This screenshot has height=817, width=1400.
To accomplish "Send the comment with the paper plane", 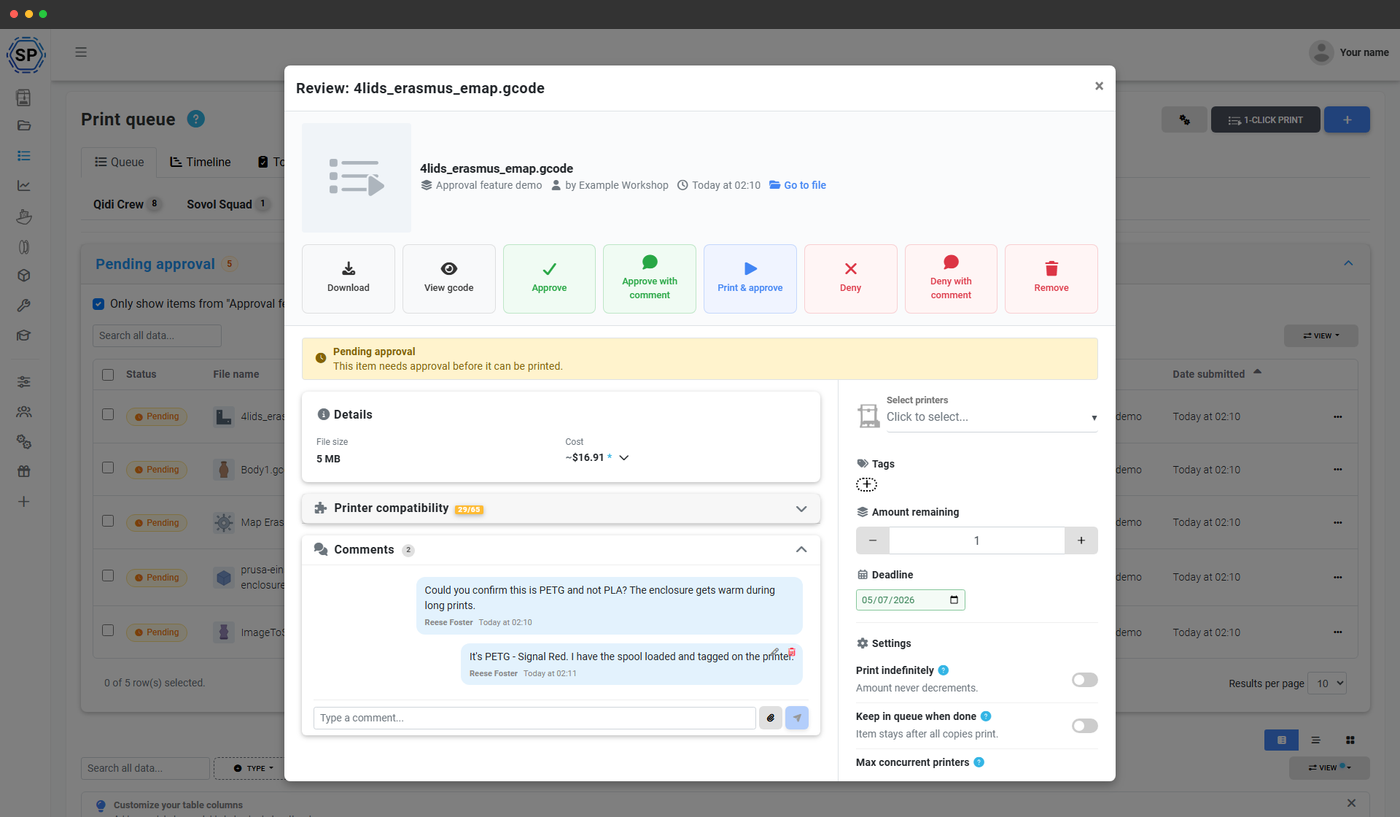I will click(797, 718).
